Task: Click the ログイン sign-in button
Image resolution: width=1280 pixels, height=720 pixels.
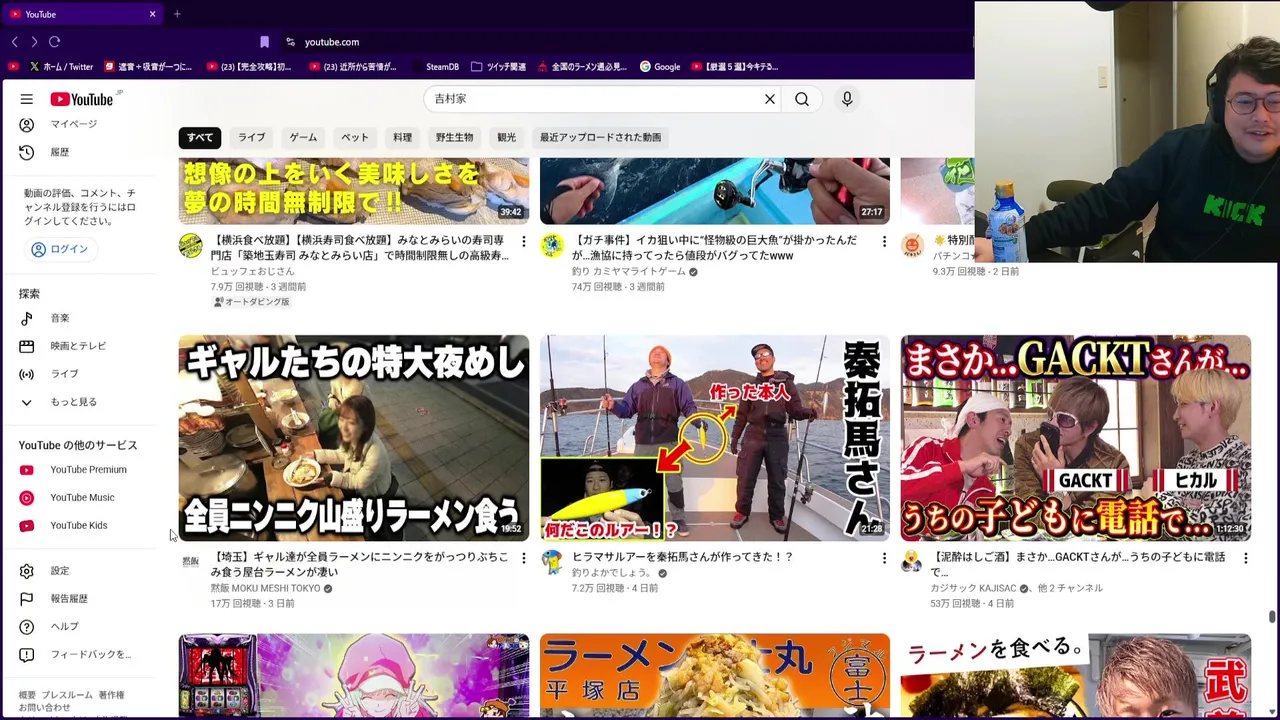Action: coord(60,249)
